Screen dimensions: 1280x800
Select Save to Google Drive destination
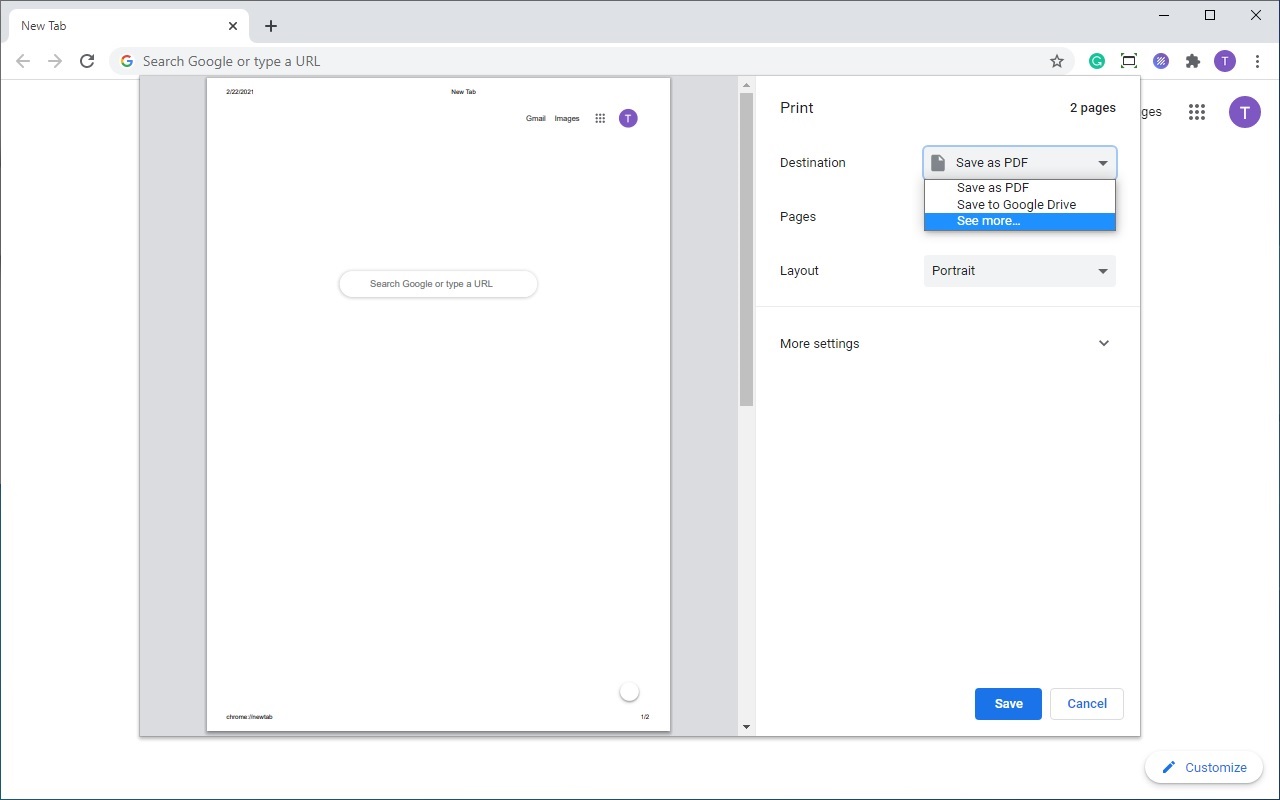point(1018,204)
